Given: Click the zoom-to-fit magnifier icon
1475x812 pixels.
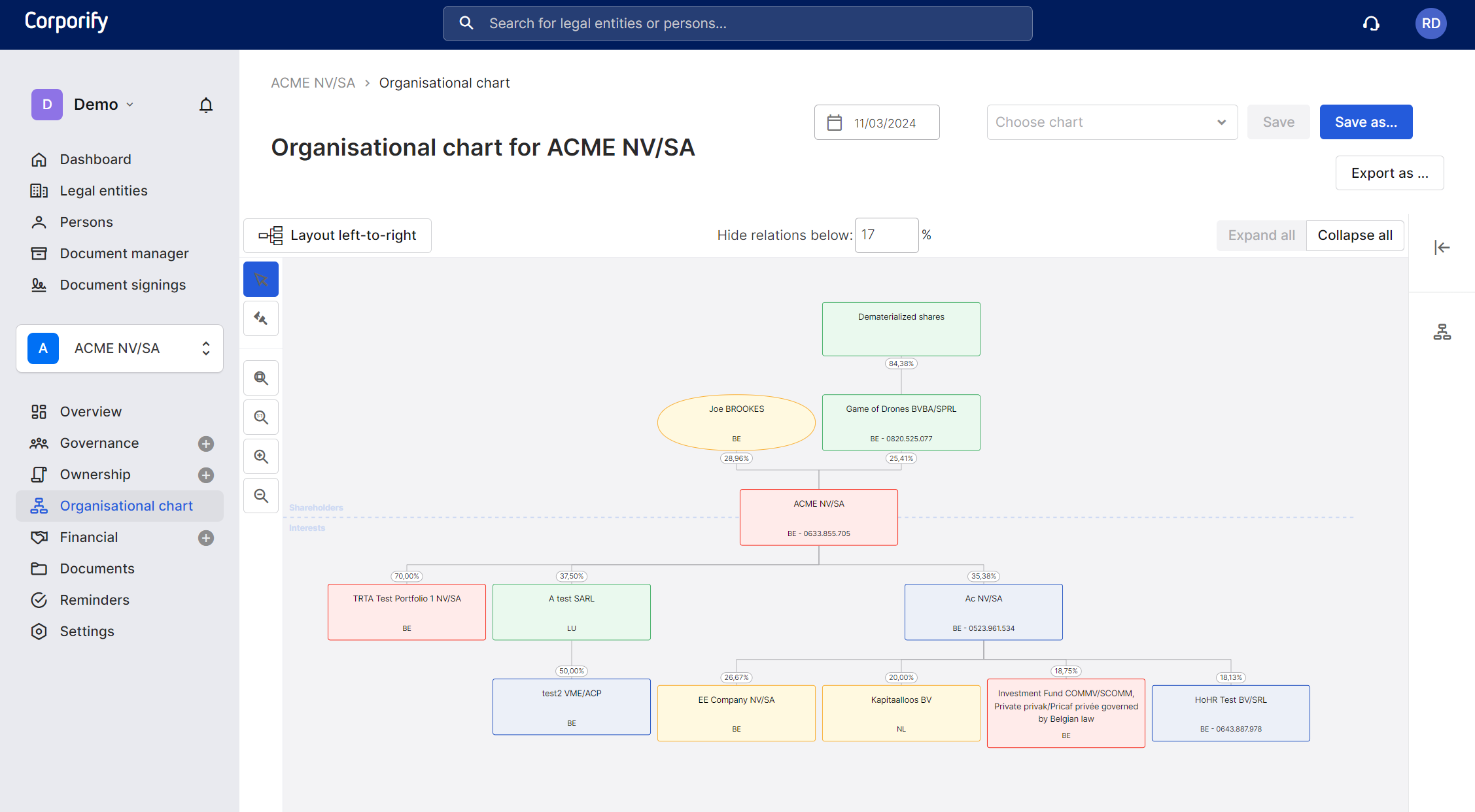Looking at the screenshot, I should pos(261,378).
